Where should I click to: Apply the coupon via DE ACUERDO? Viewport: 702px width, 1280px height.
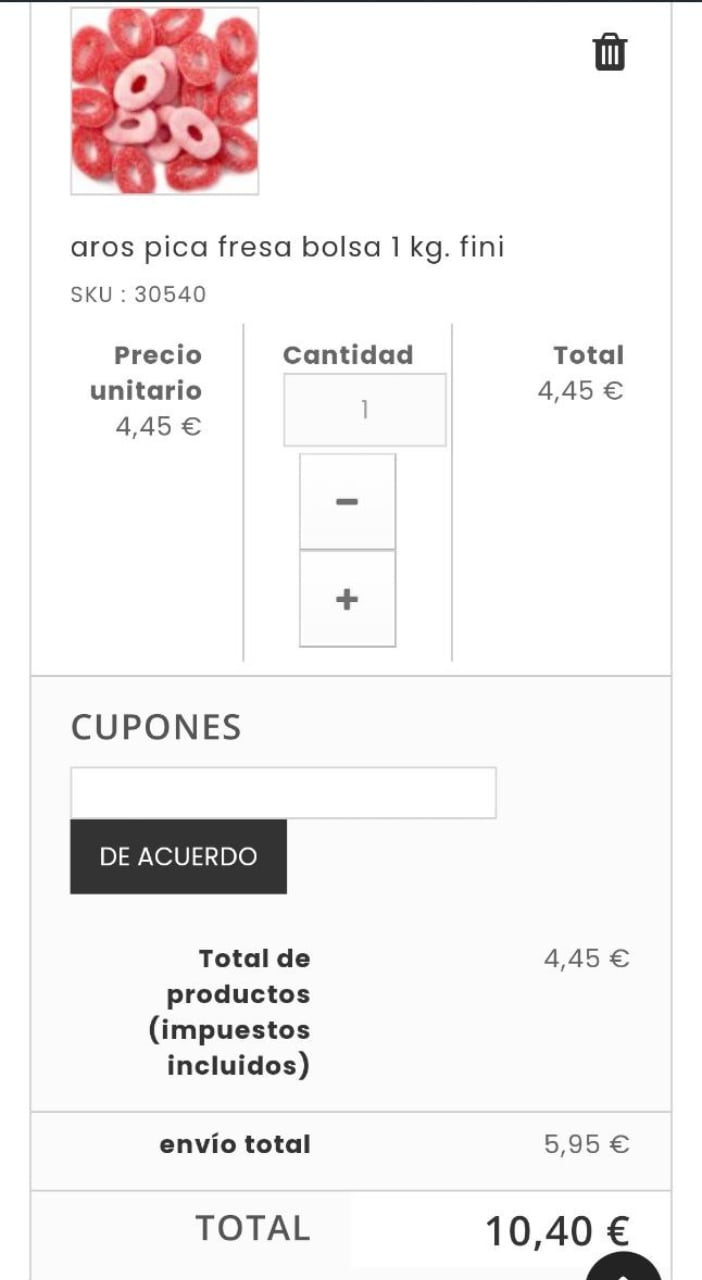click(x=177, y=856)
